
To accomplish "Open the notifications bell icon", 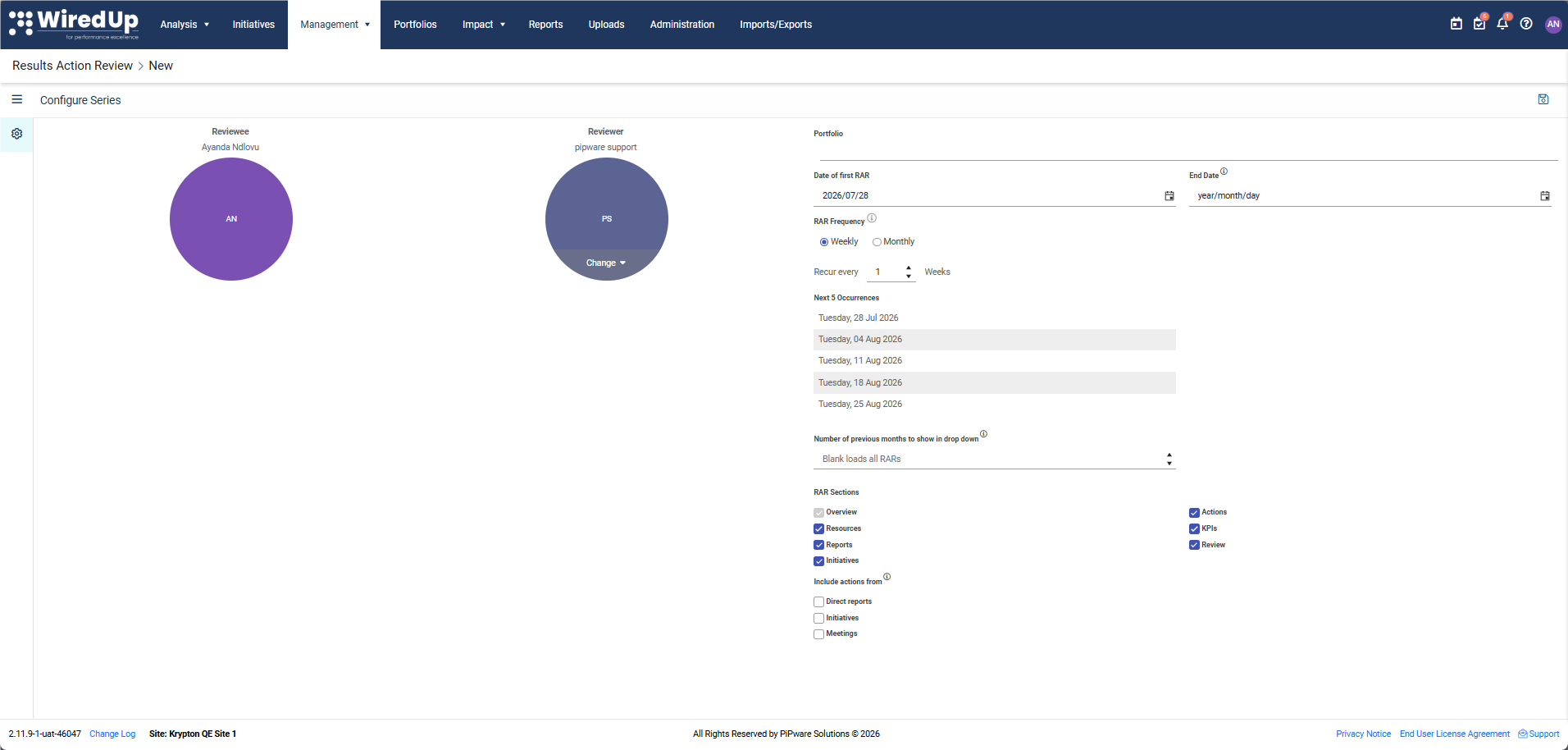I will [1503, 23].
